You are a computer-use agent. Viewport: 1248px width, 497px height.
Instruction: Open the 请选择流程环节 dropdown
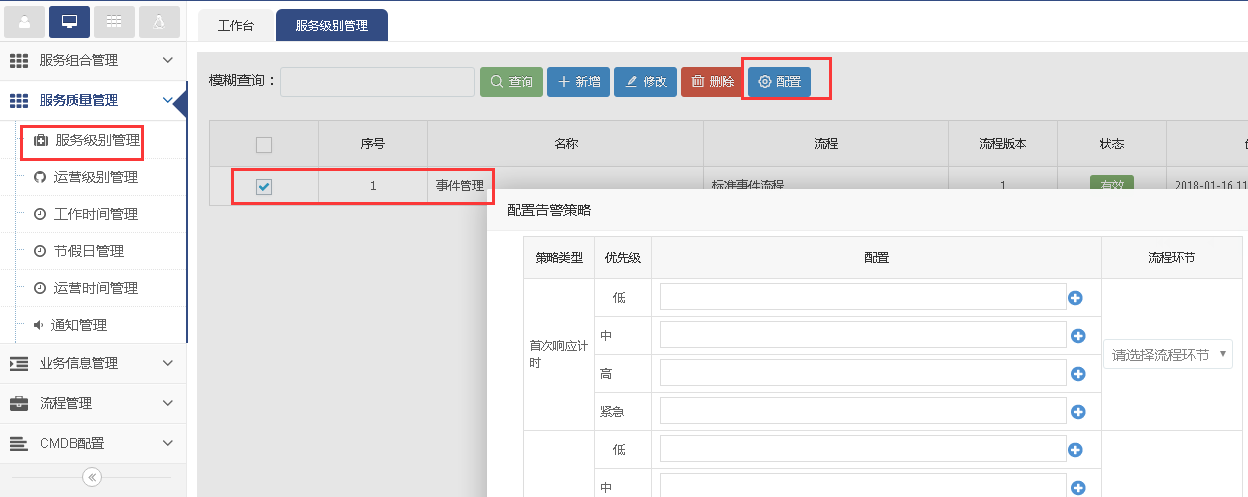[1167, 354]
